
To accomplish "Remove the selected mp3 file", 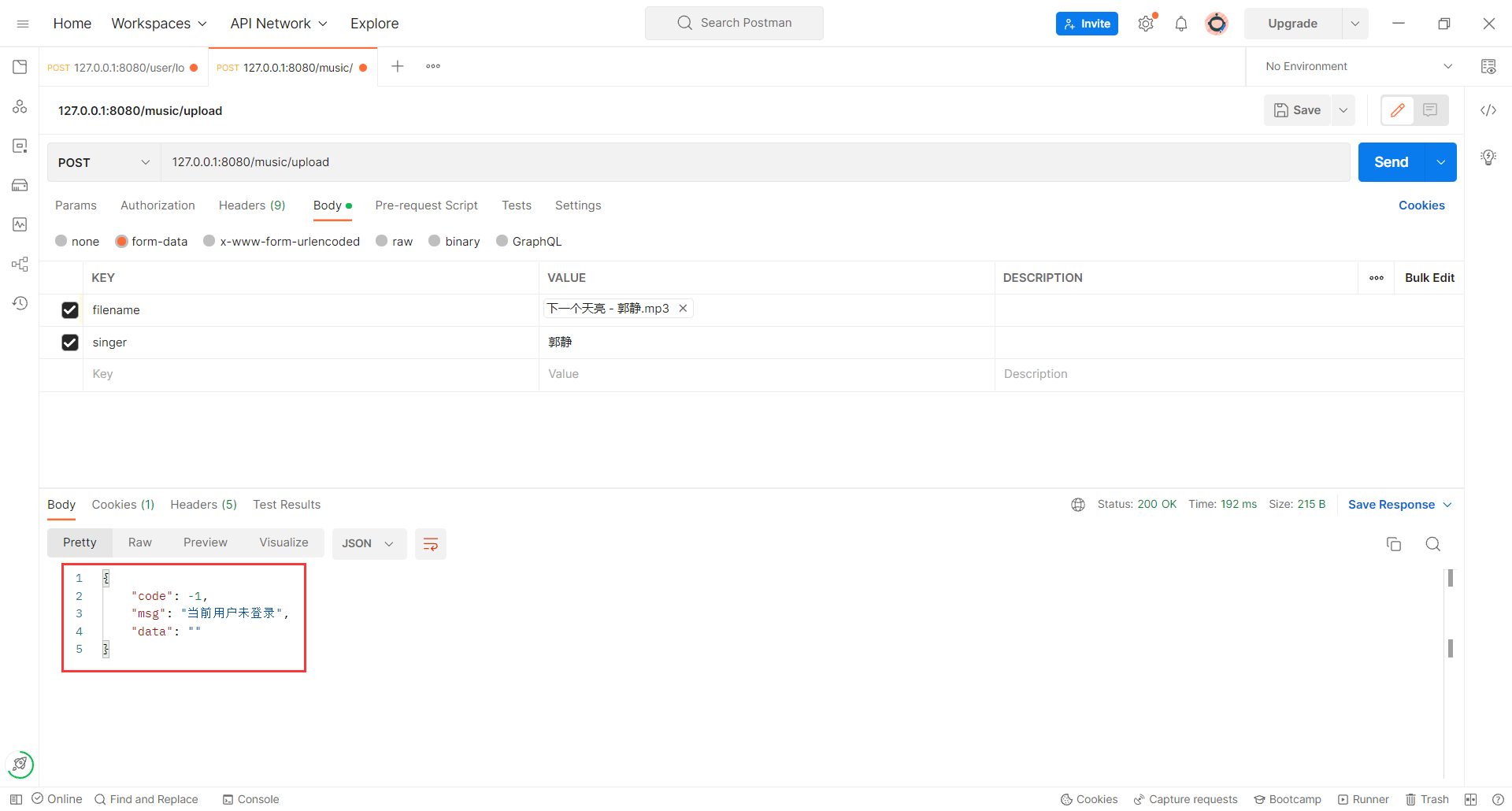I will [x=683, y=309].
